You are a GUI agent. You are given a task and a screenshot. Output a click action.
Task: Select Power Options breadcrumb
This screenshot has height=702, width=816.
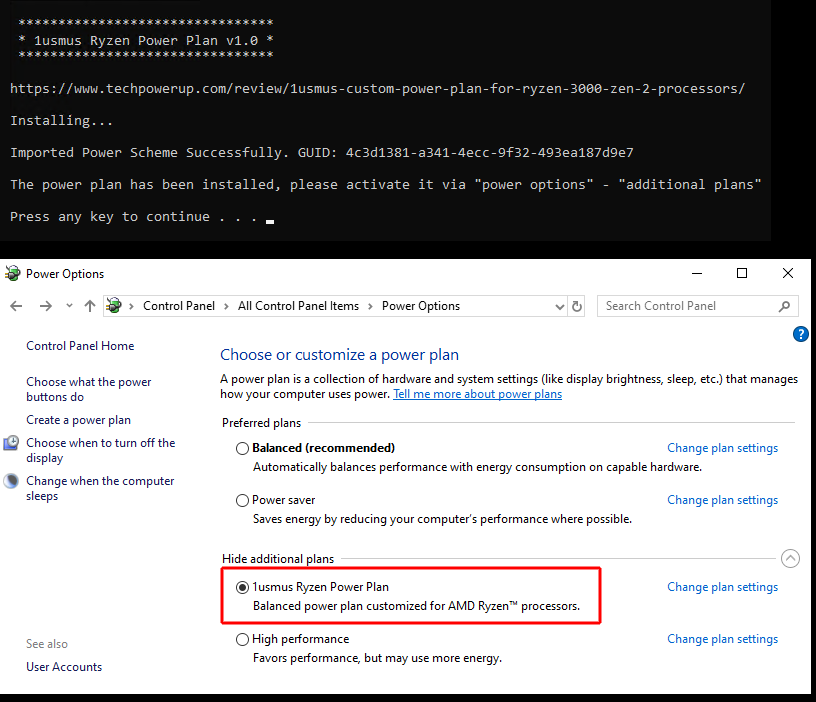point(421,306)
